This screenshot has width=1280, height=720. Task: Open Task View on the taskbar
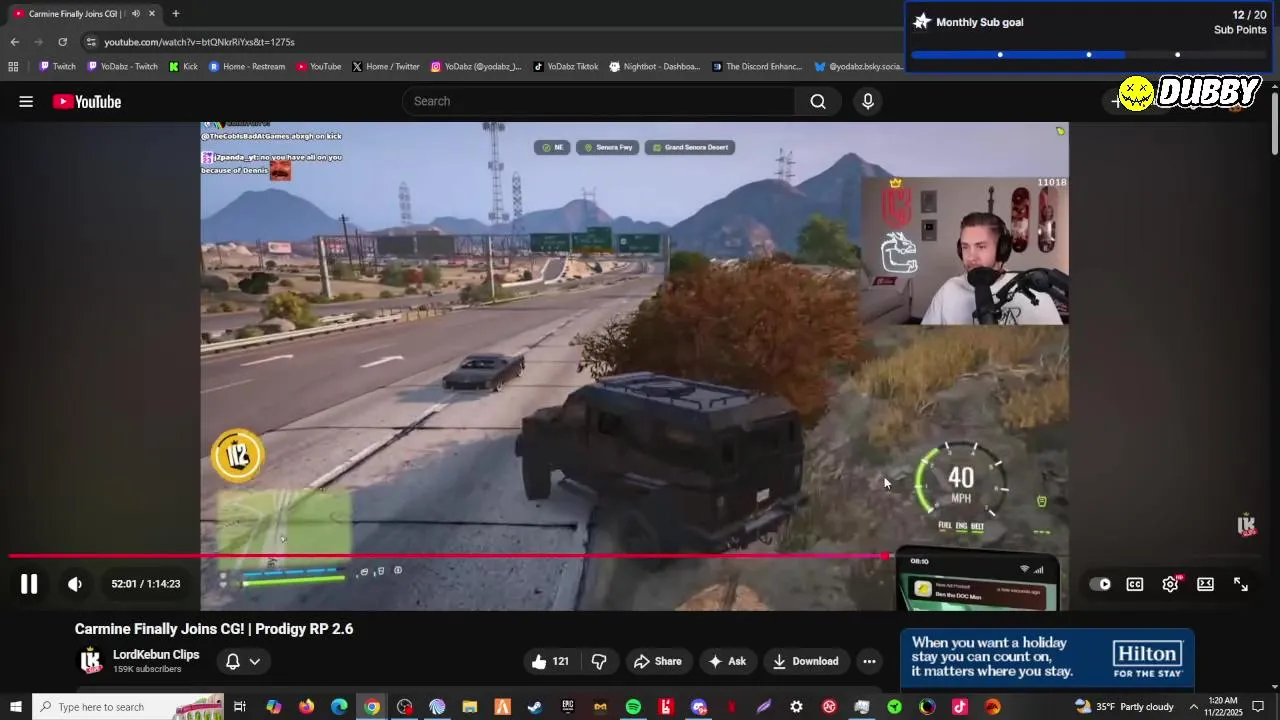[x=240, y=707]
